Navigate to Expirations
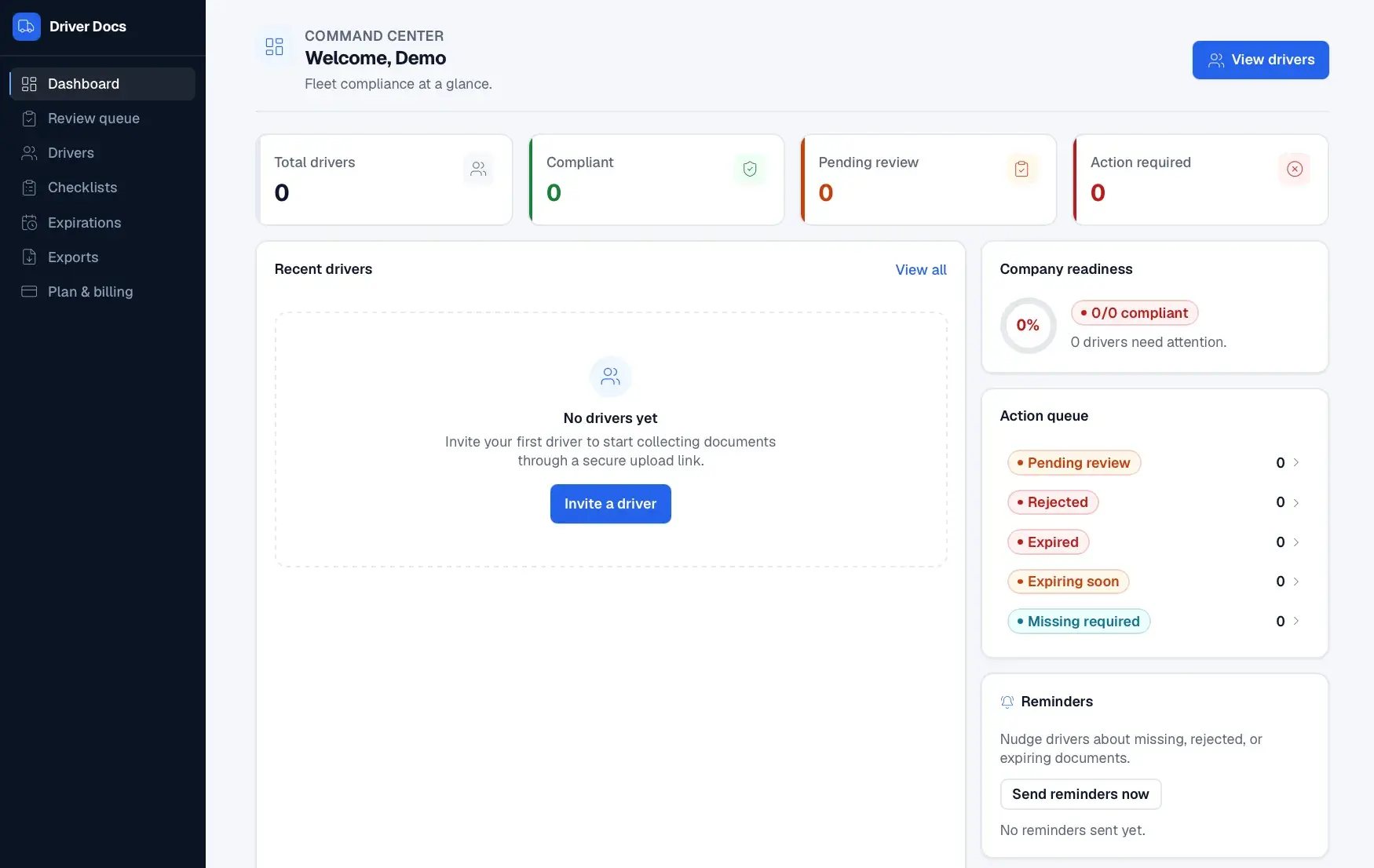This screenshot has width=1374, height=868. tap(102, 223)
